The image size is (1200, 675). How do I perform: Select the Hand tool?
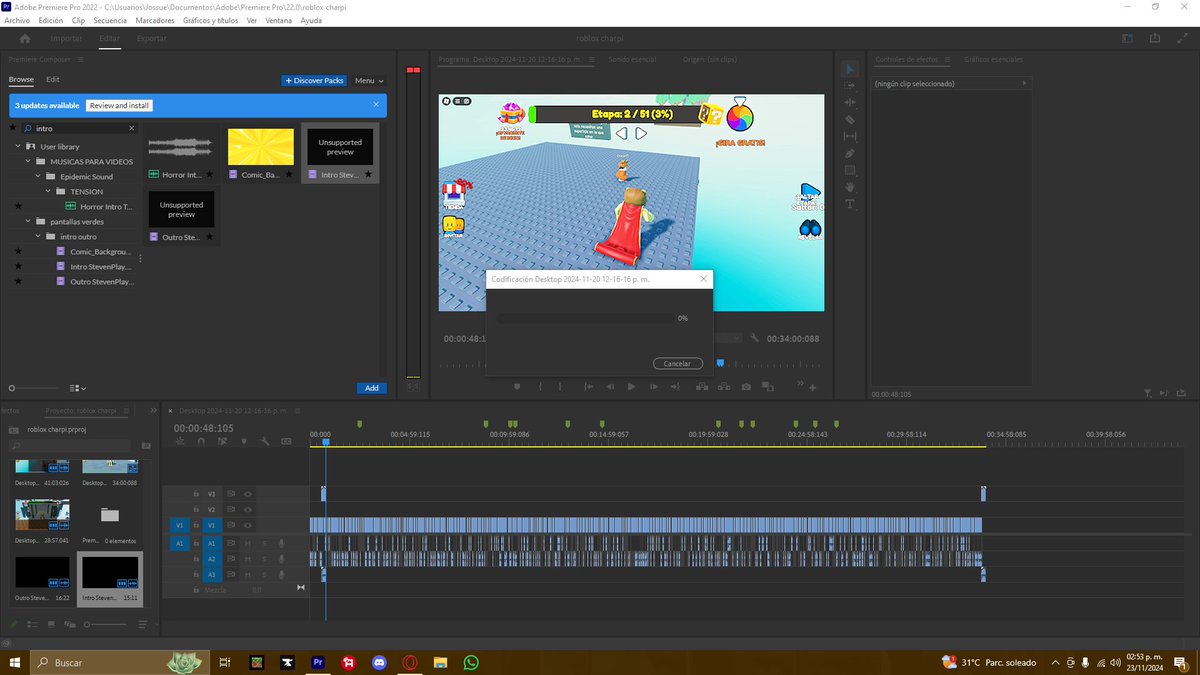click(850, 187)
